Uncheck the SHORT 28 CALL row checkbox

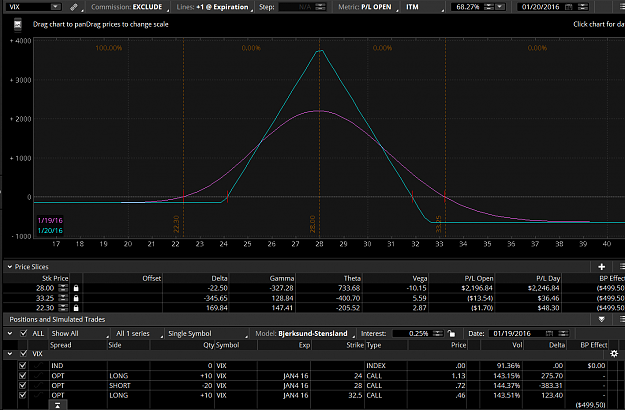[23, 386]
